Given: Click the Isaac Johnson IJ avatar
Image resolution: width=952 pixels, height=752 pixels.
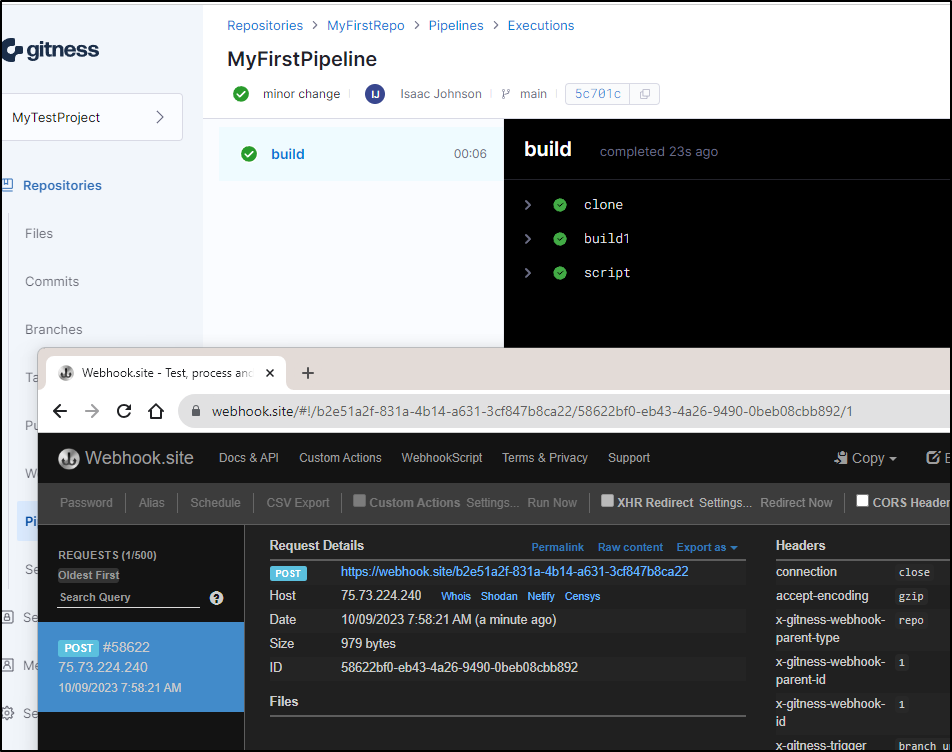Looking at the screenshot, I should coord(375,94).
